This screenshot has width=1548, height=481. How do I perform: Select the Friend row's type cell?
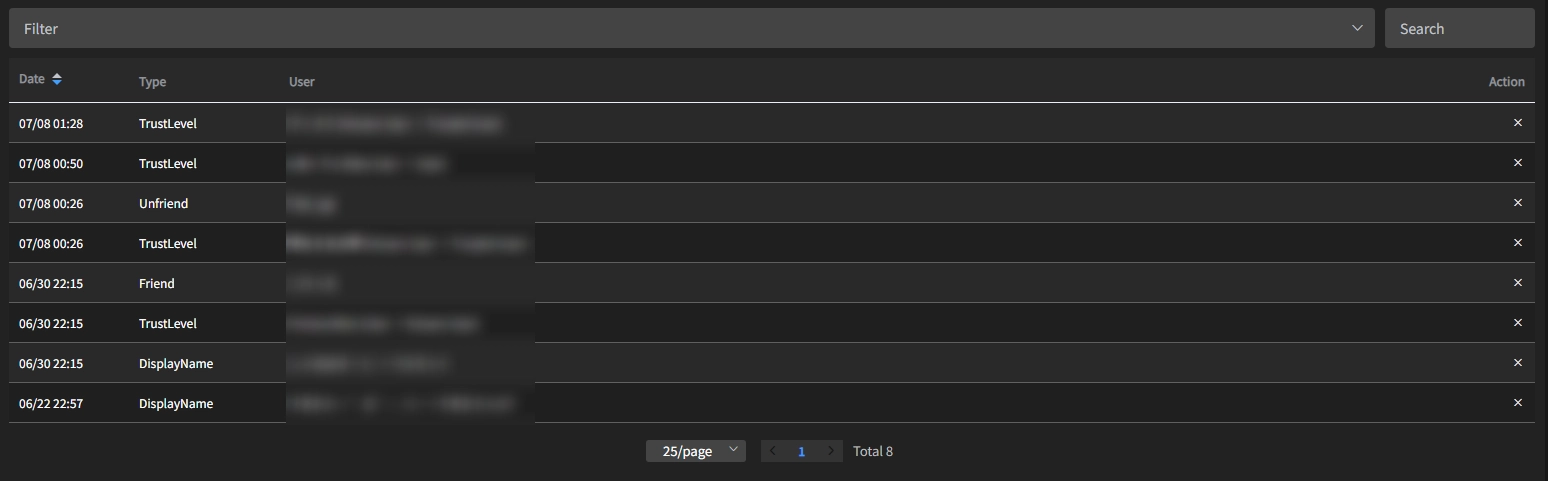[156, 283]
